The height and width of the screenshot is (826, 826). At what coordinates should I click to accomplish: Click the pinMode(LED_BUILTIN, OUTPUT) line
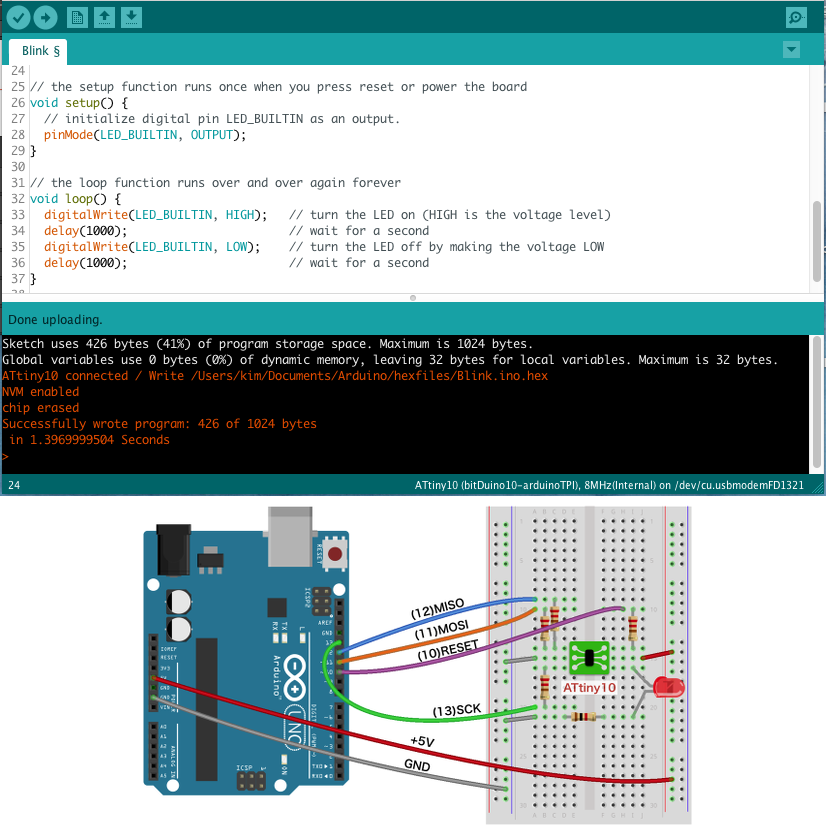point(145,135)
